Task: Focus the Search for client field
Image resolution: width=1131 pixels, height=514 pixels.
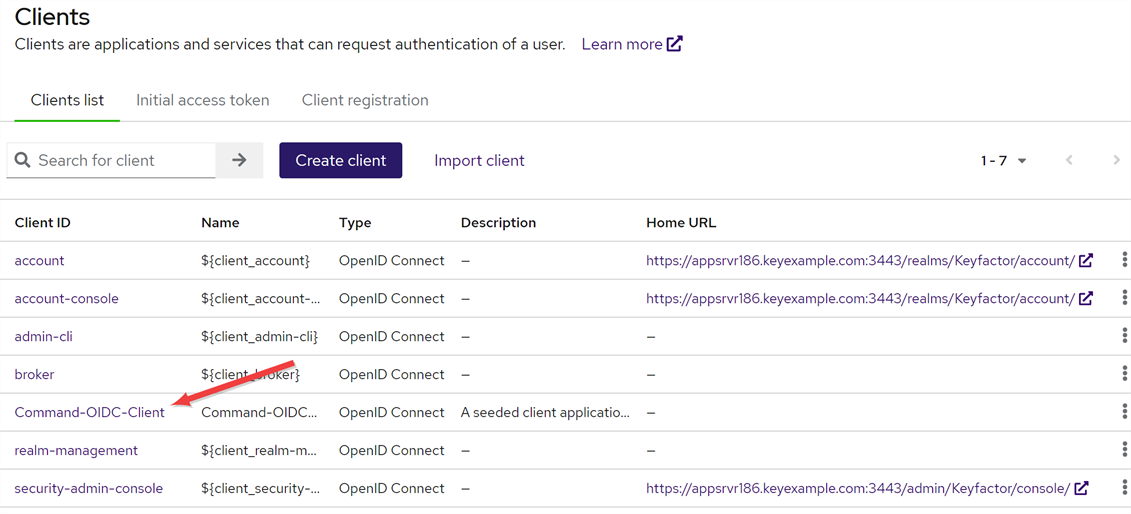Action: pos(122,160)
